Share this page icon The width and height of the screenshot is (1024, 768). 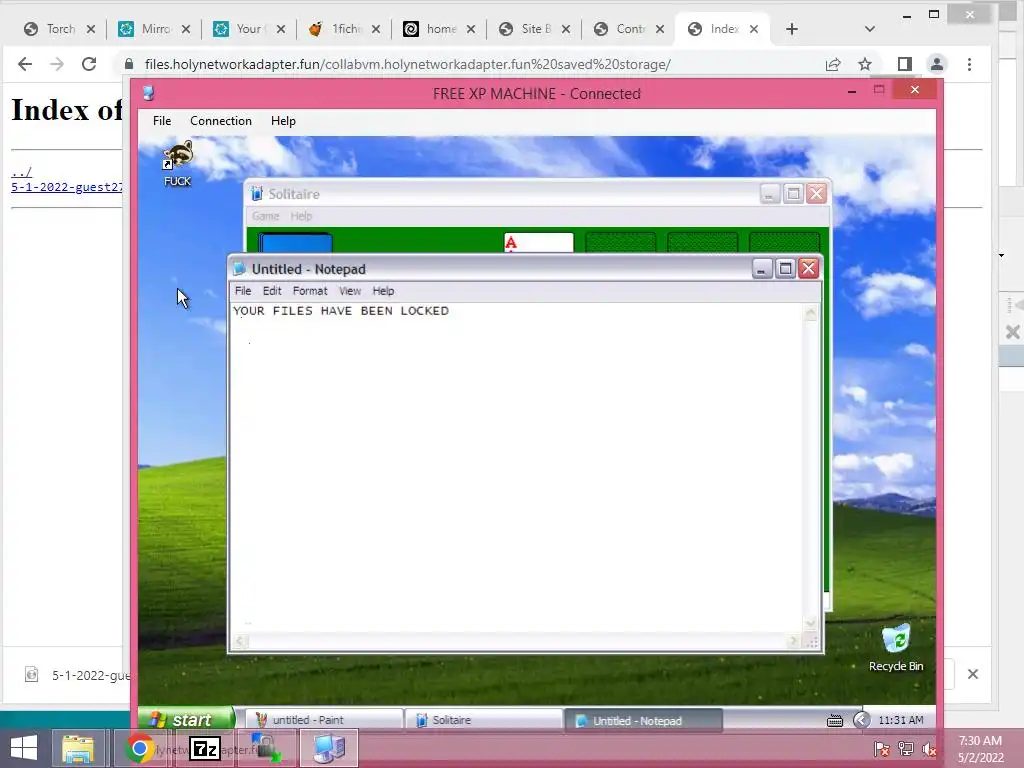(x=833, y=64)
